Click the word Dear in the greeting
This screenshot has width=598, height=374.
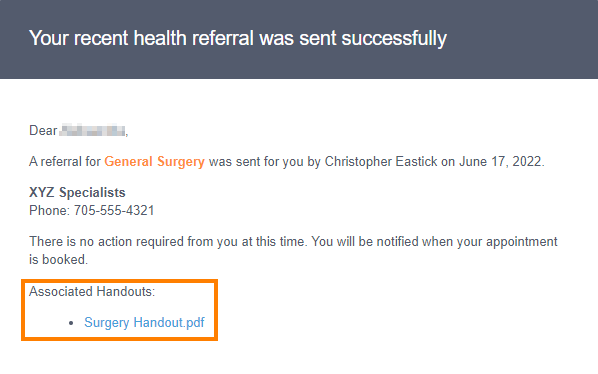pos(43,130)
